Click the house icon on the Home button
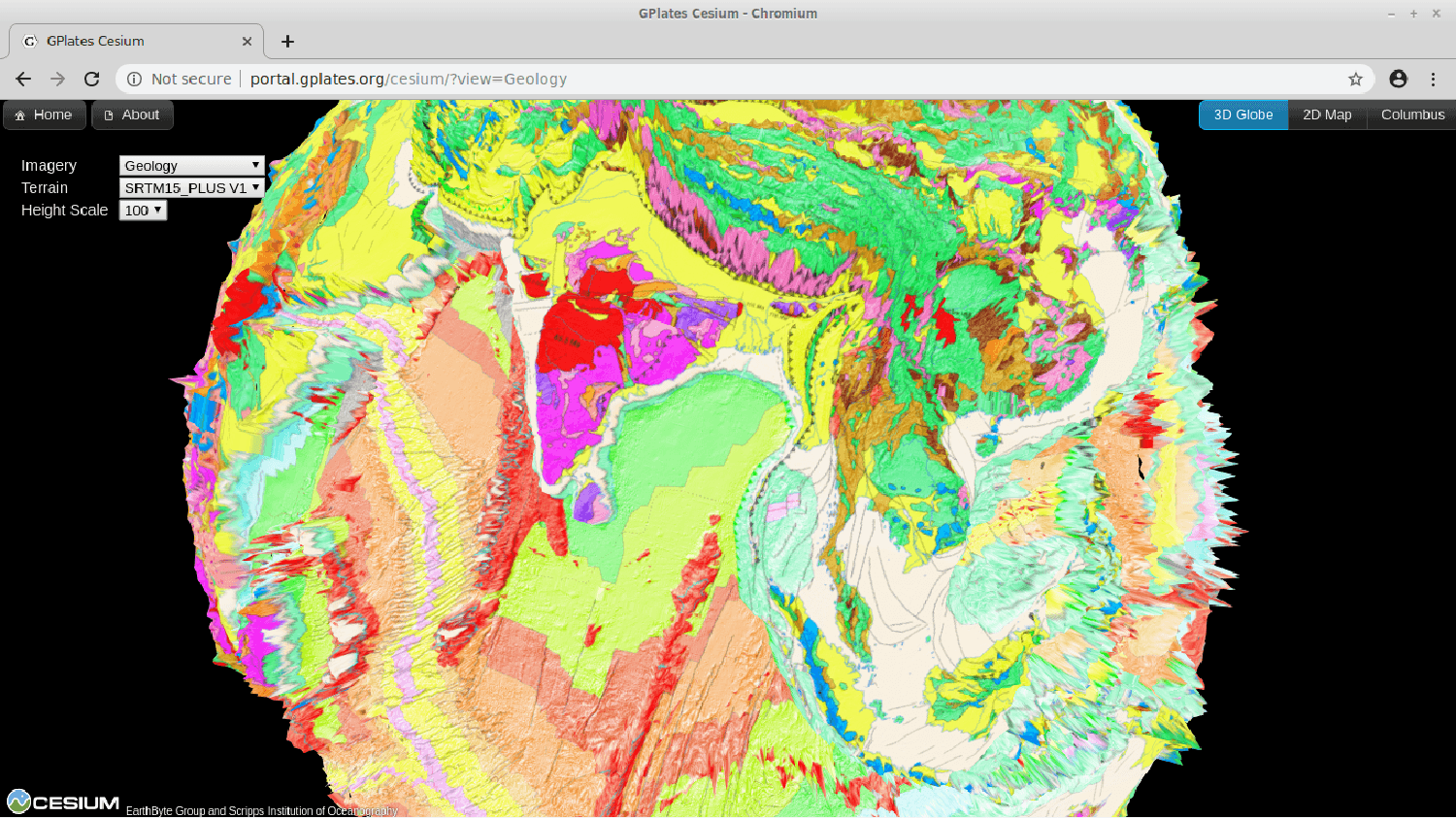Screen dimensions: 1456x818 pyautogui.click(x=22, y=115)
